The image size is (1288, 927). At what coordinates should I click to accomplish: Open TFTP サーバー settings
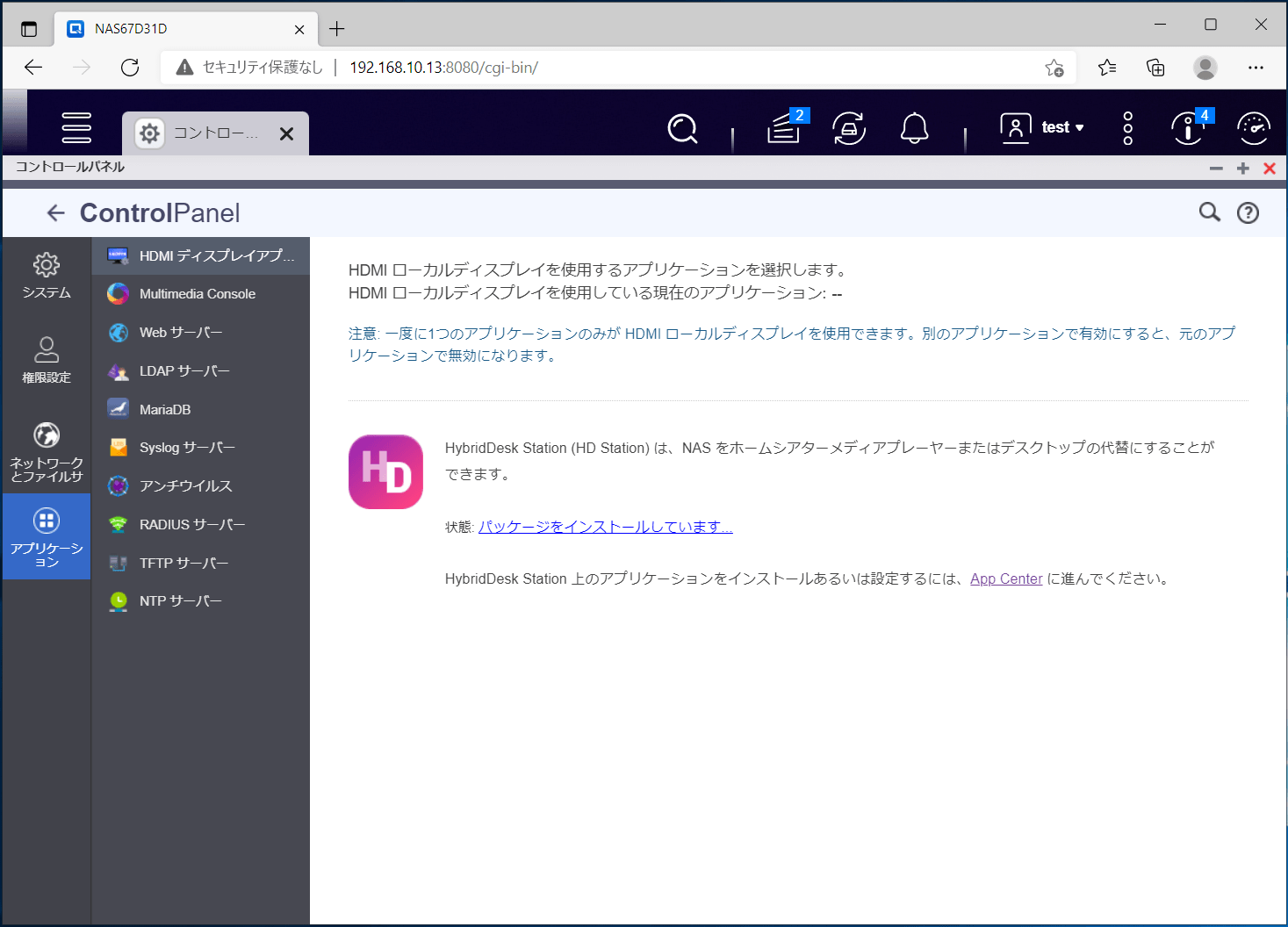201,563
